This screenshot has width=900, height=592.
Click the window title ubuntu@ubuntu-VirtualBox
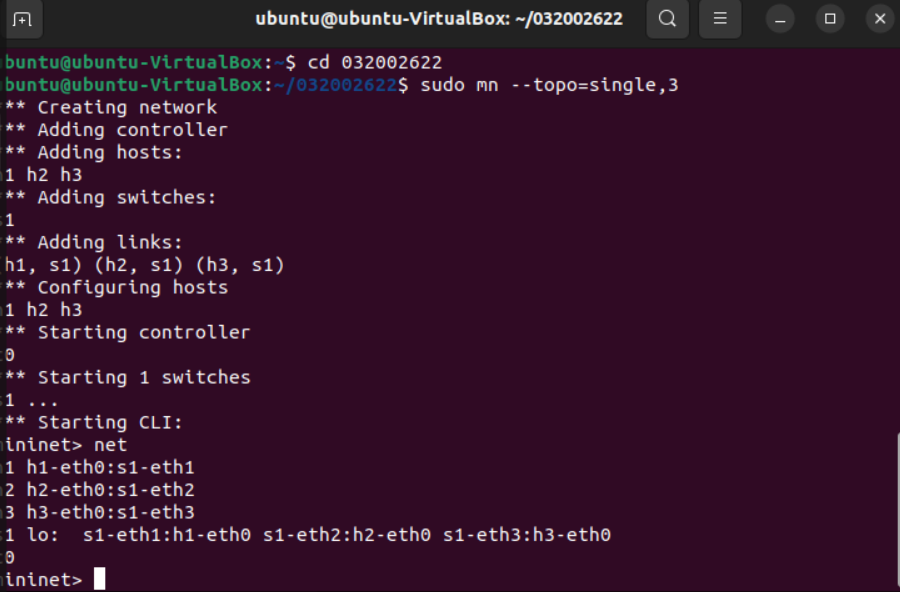(438, 19)
